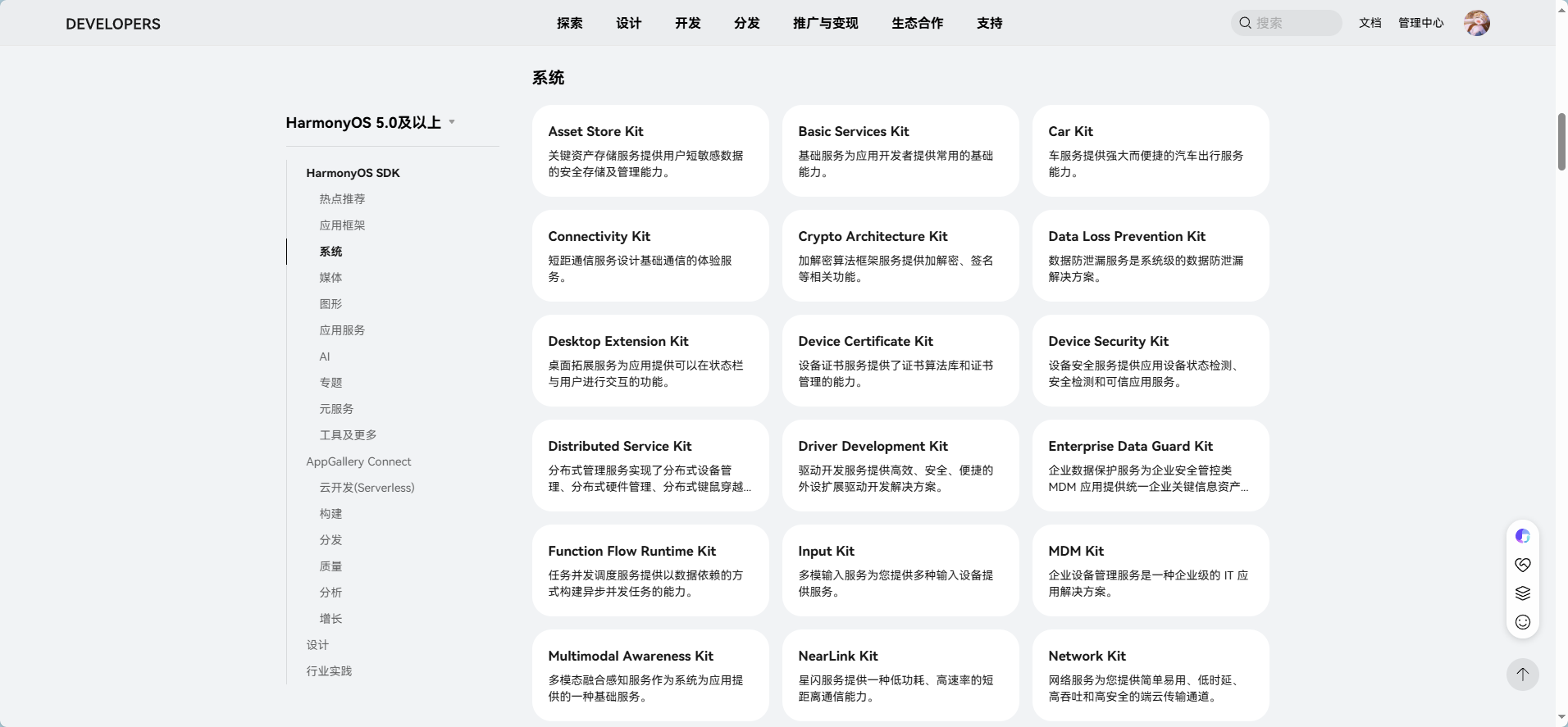
Task: Select 云开发(Serverless) in sidebar
Action: [367, 488]
